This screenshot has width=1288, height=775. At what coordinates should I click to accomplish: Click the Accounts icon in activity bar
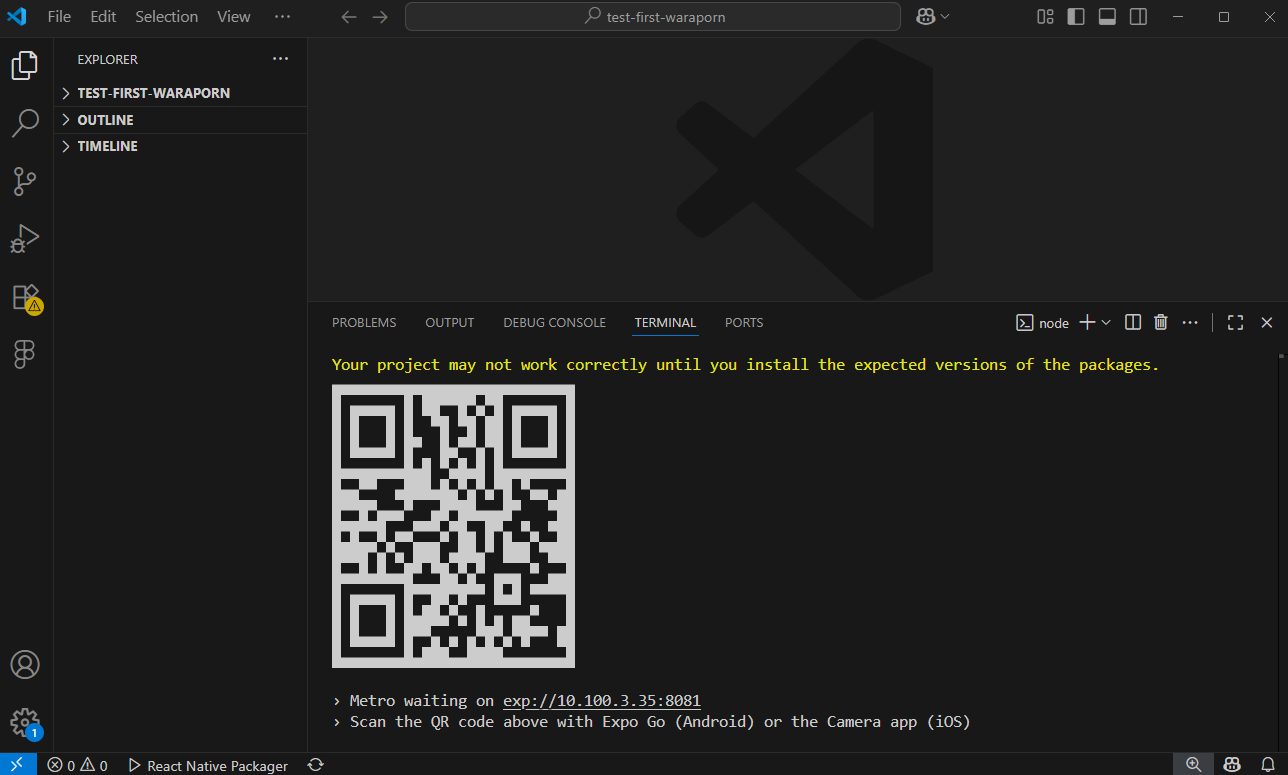pos(25,665)
